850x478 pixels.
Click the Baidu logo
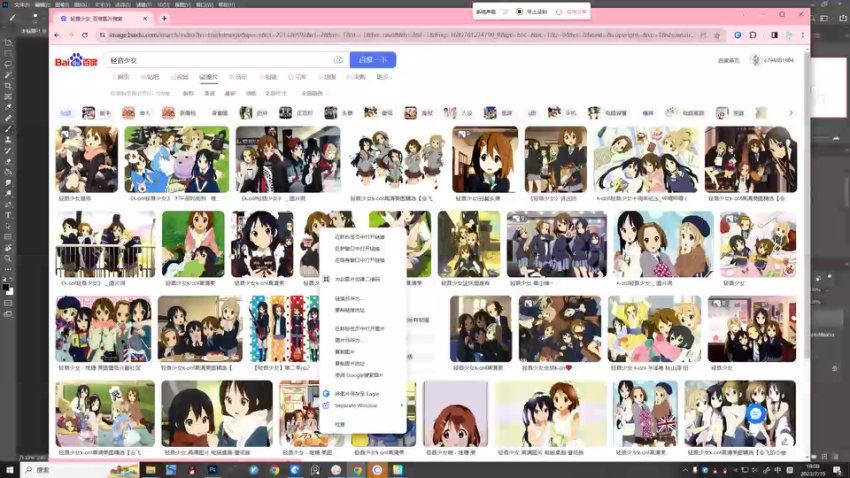76,60
